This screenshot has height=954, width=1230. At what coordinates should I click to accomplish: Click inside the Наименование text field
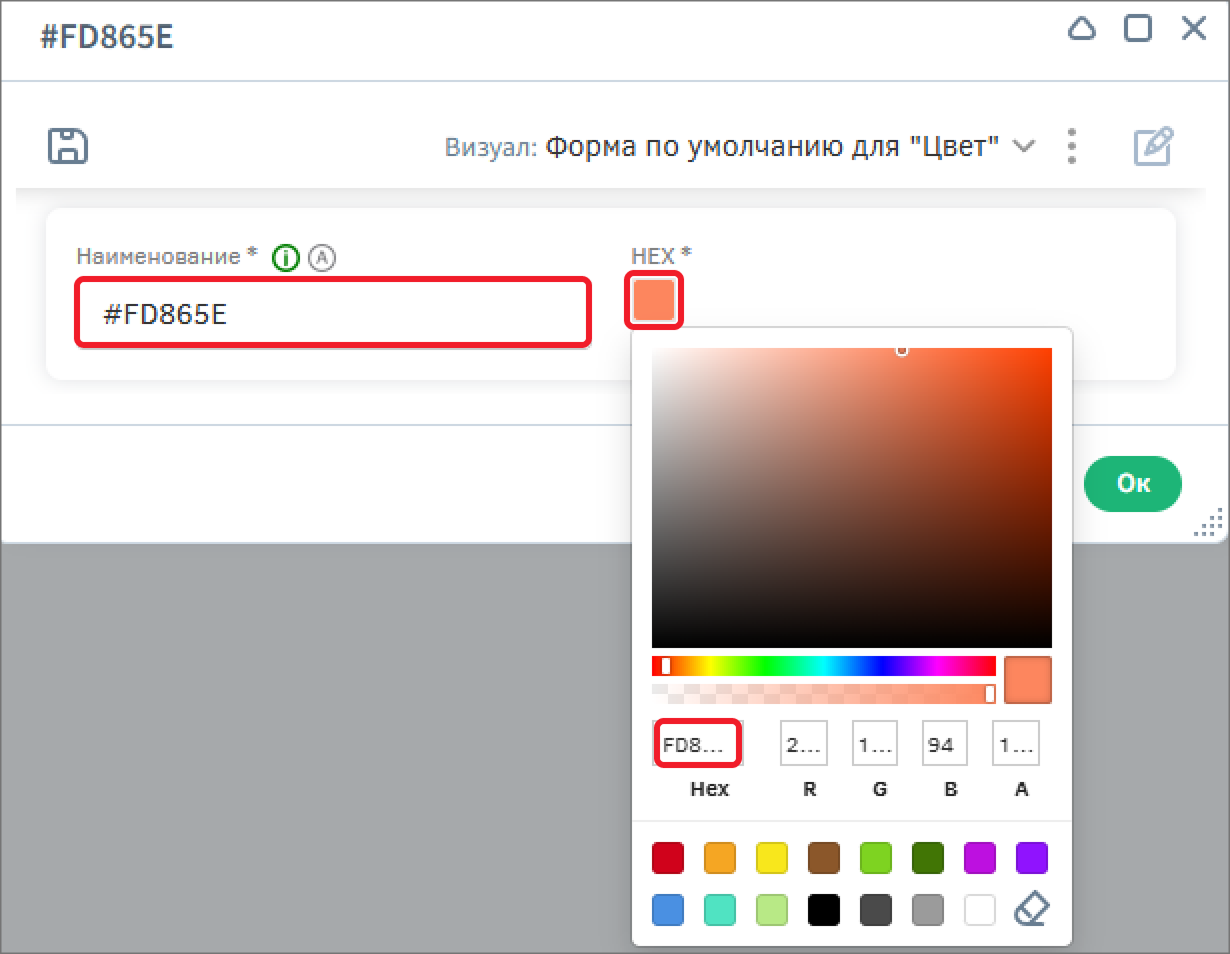(333, 313)
